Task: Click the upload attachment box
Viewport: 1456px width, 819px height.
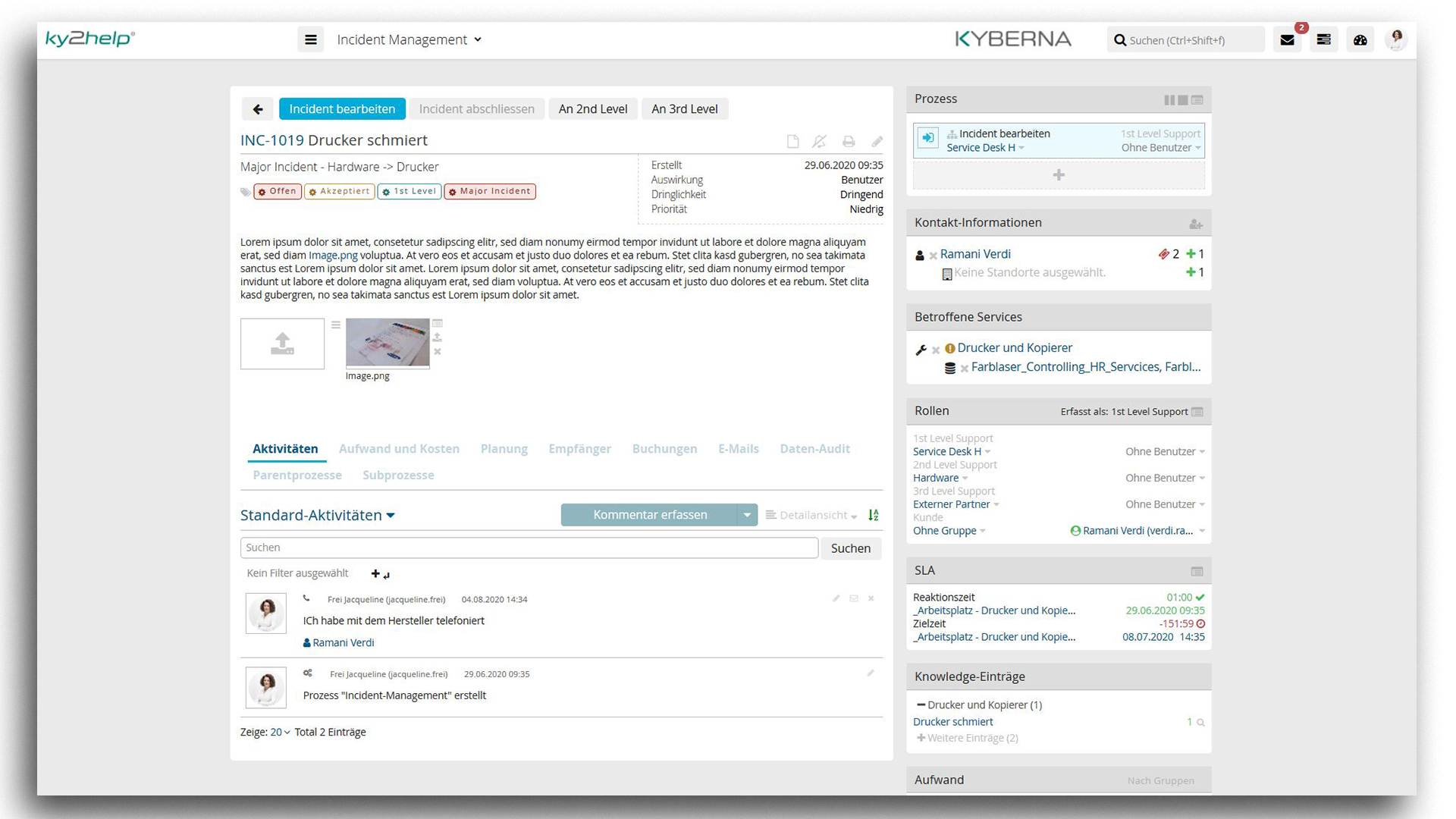Action: (x=282, y=344)
